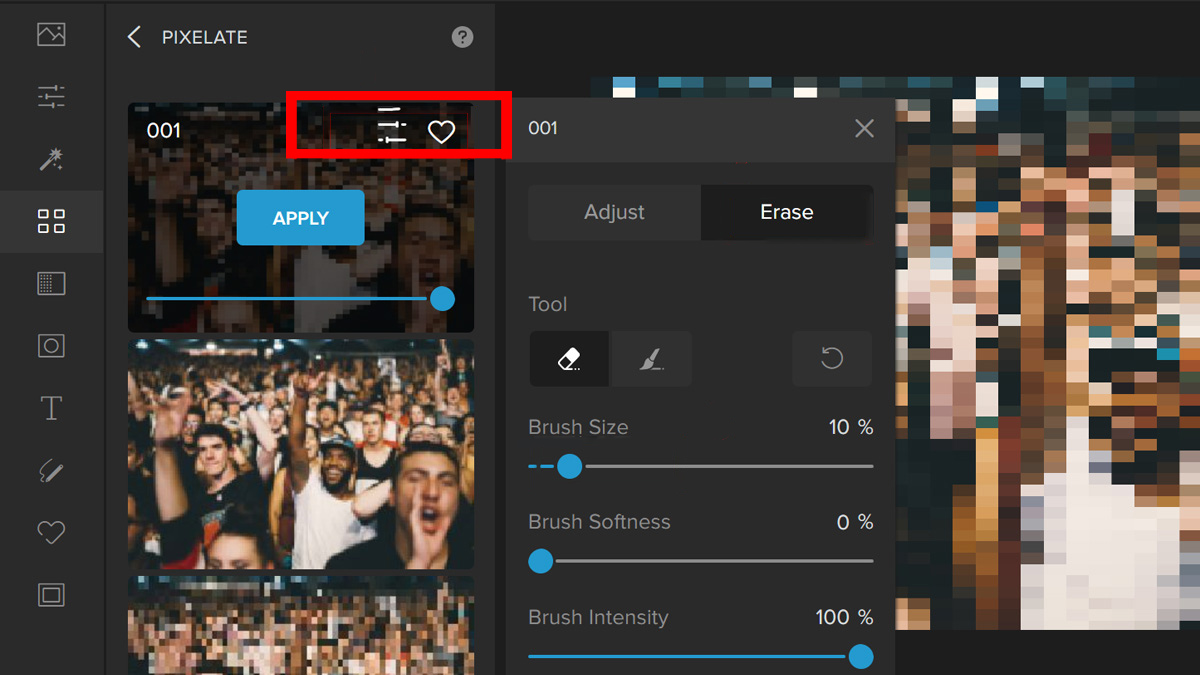The width and height of the screenshot is (1200, 675).
Task: Favorite the 001 pixelate effect
Action: click(x=441, y=132)
